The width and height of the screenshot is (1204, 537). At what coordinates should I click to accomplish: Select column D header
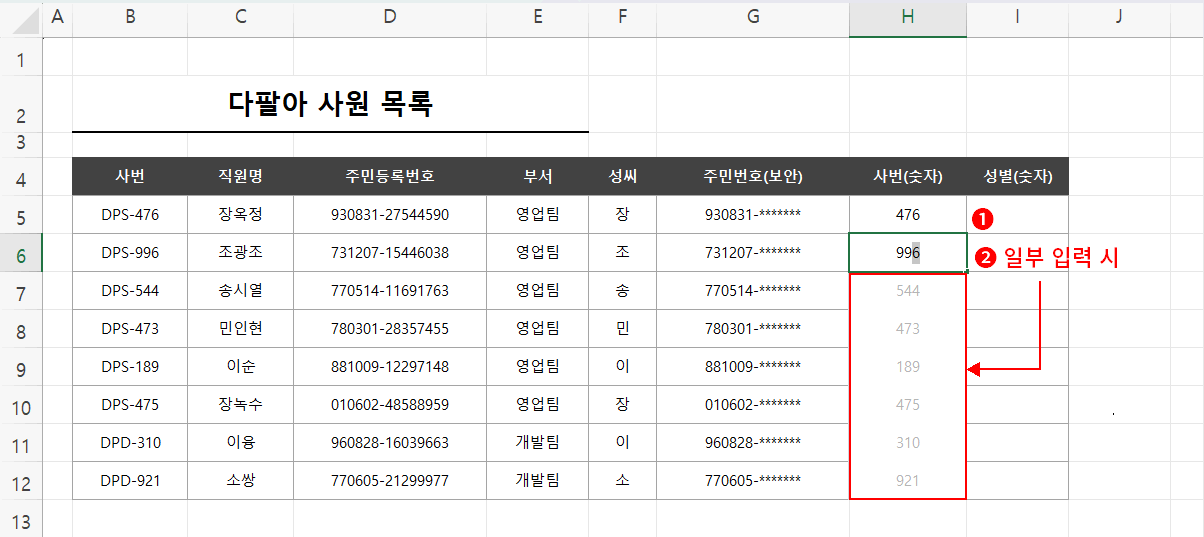(390, 16)
